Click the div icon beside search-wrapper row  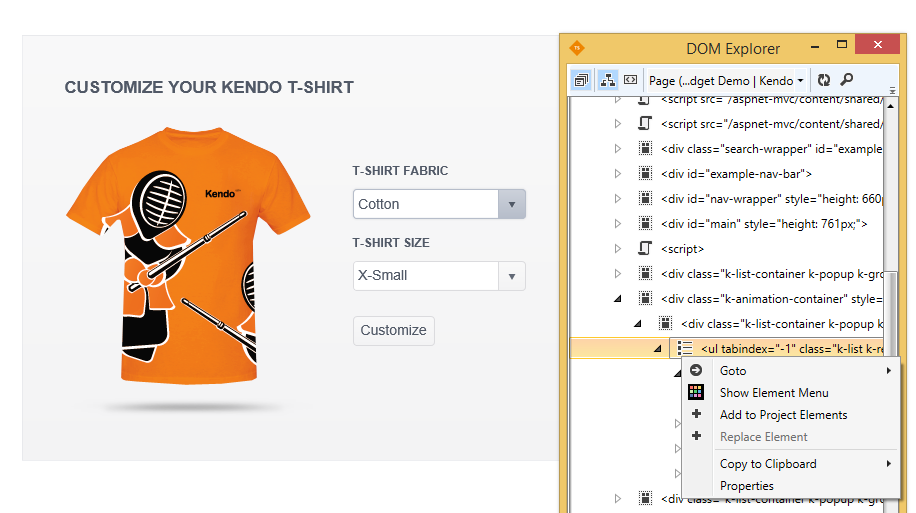[645, 148]
